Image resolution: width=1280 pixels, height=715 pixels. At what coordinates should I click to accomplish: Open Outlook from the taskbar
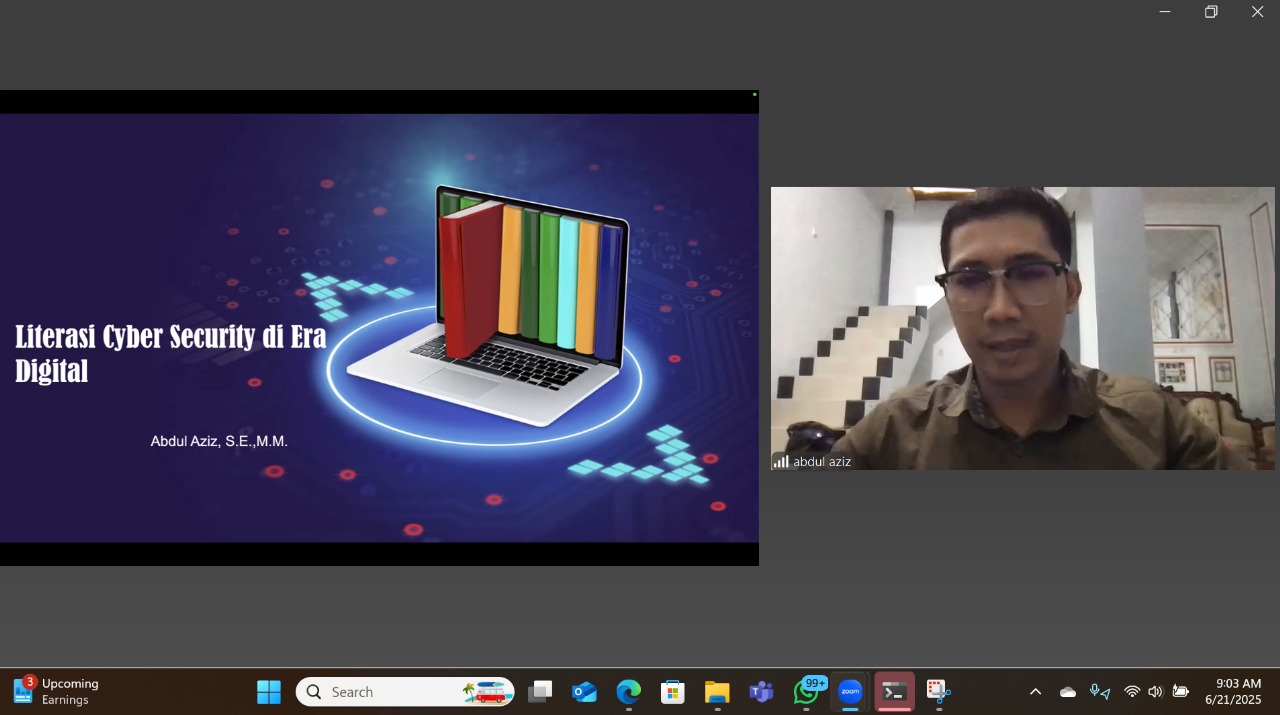[584, 691]
